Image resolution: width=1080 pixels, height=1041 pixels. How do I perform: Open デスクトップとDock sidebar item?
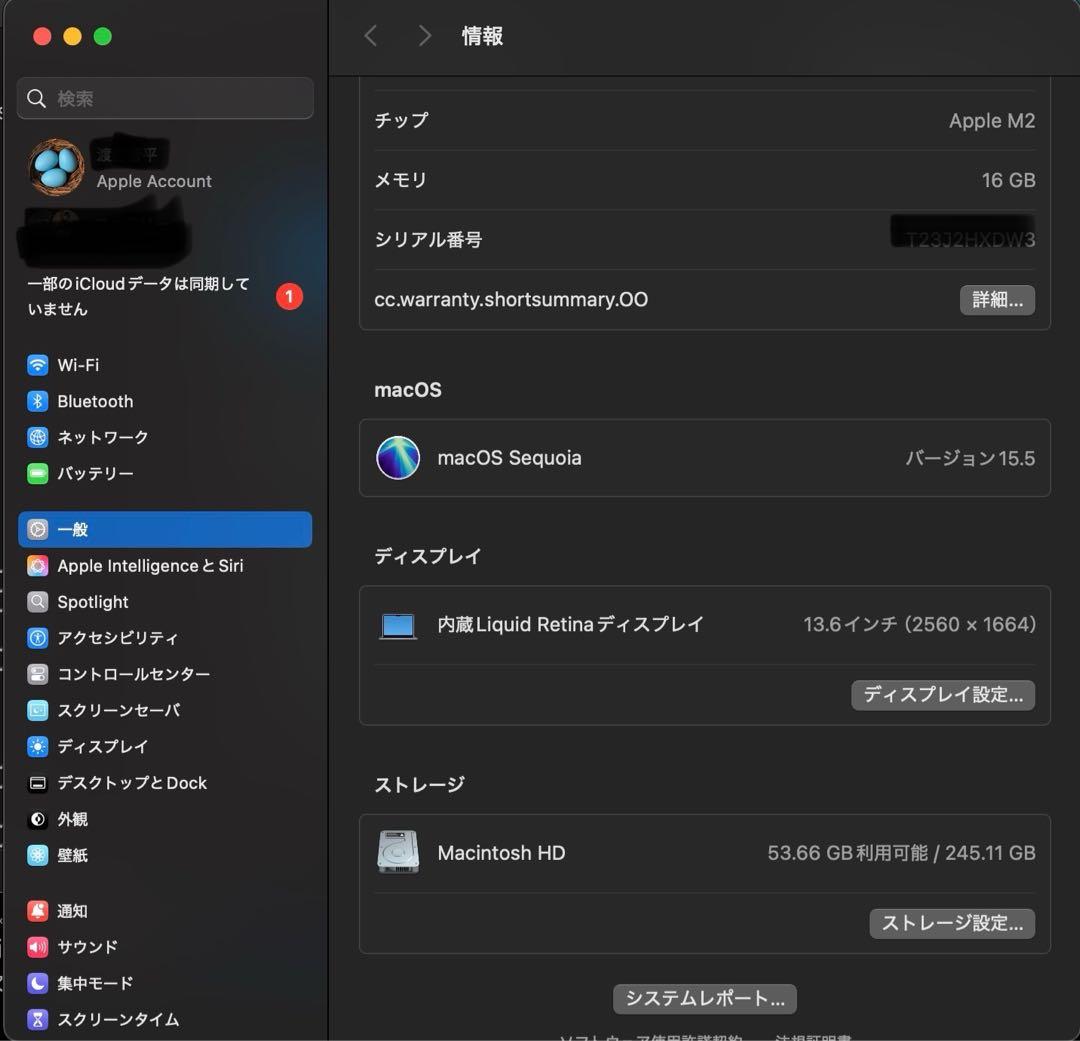[x=132, y=783]
